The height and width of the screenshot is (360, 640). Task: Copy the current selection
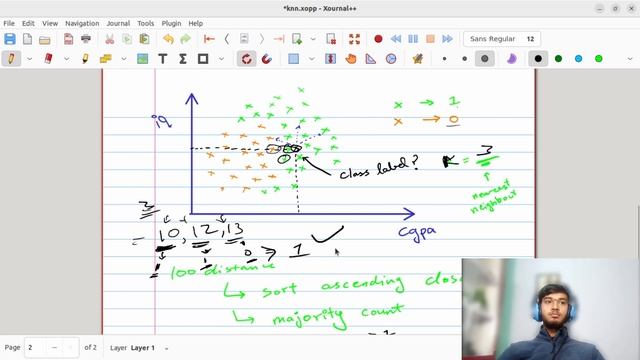pyautogui.click(x=127, y=39)
